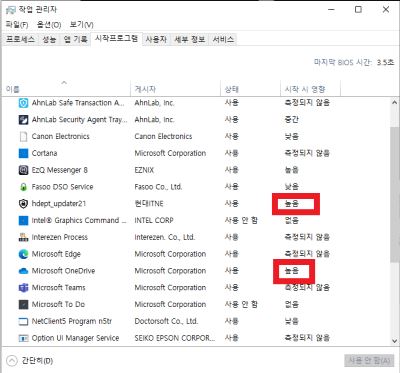
Task: Switch to the 서비스 tab
Action: click(x=223, y=39)
